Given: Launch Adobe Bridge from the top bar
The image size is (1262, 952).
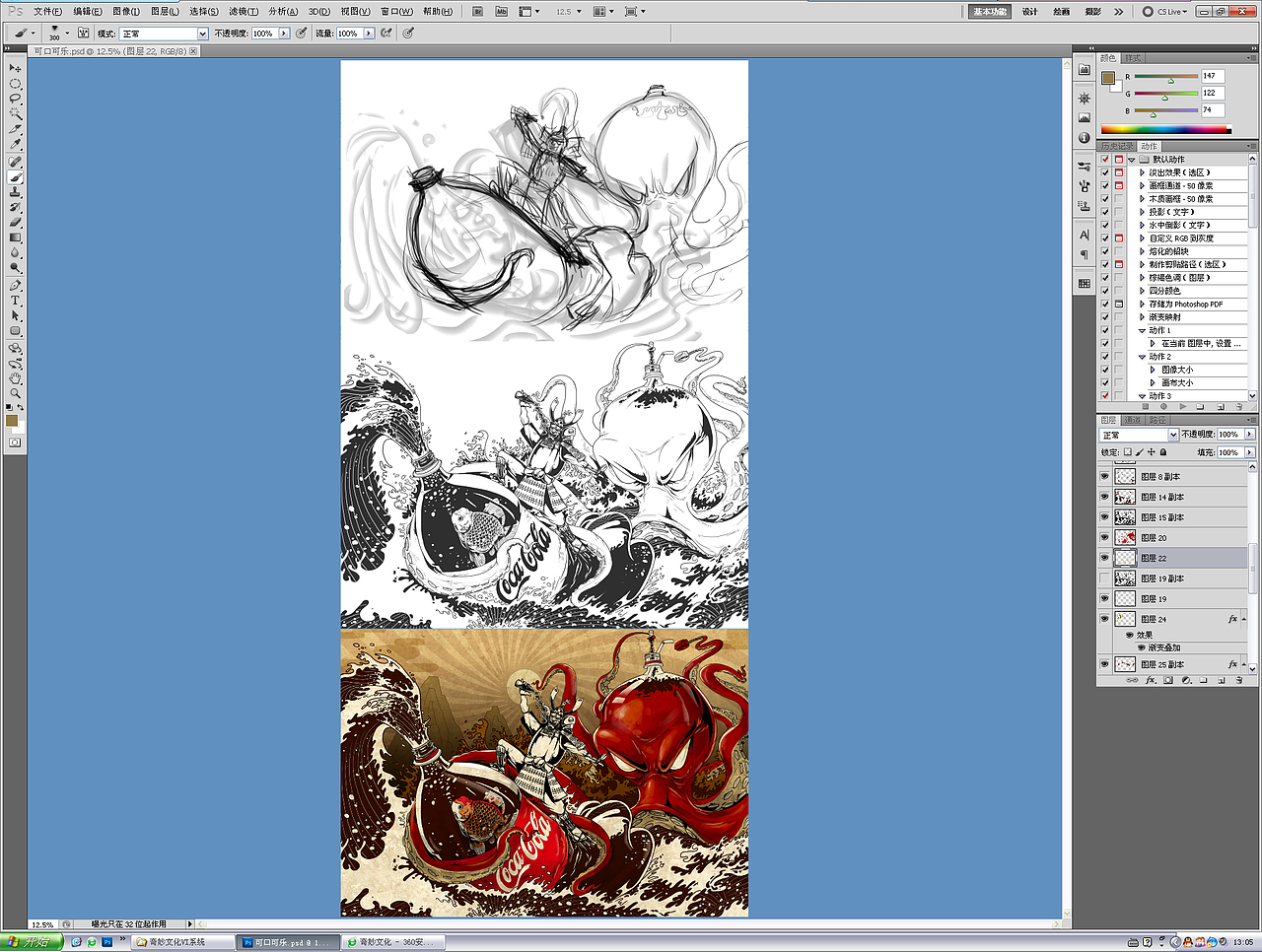Looking at the screenshot, I should coord(478,12).
